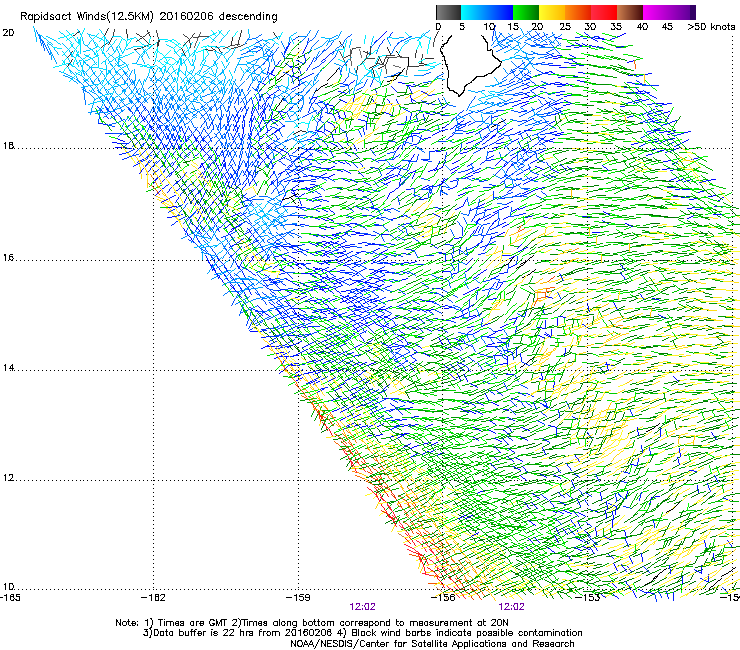740x650 pixels.
Task: Click the green 15-20 knots legend segment
Action: pos(526,12)
